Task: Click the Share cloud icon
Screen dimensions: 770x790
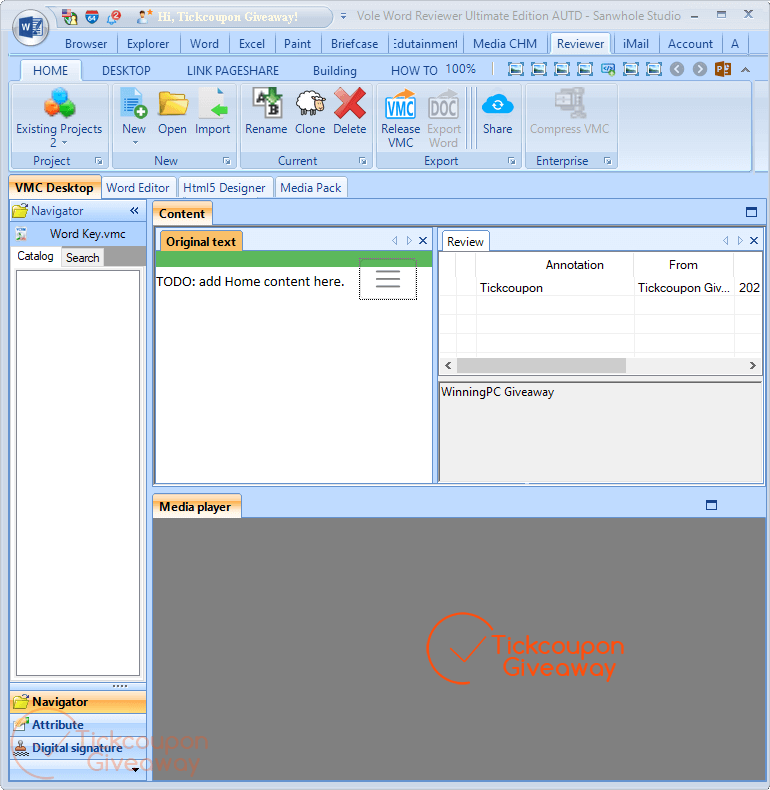Action: click(497, 104)
